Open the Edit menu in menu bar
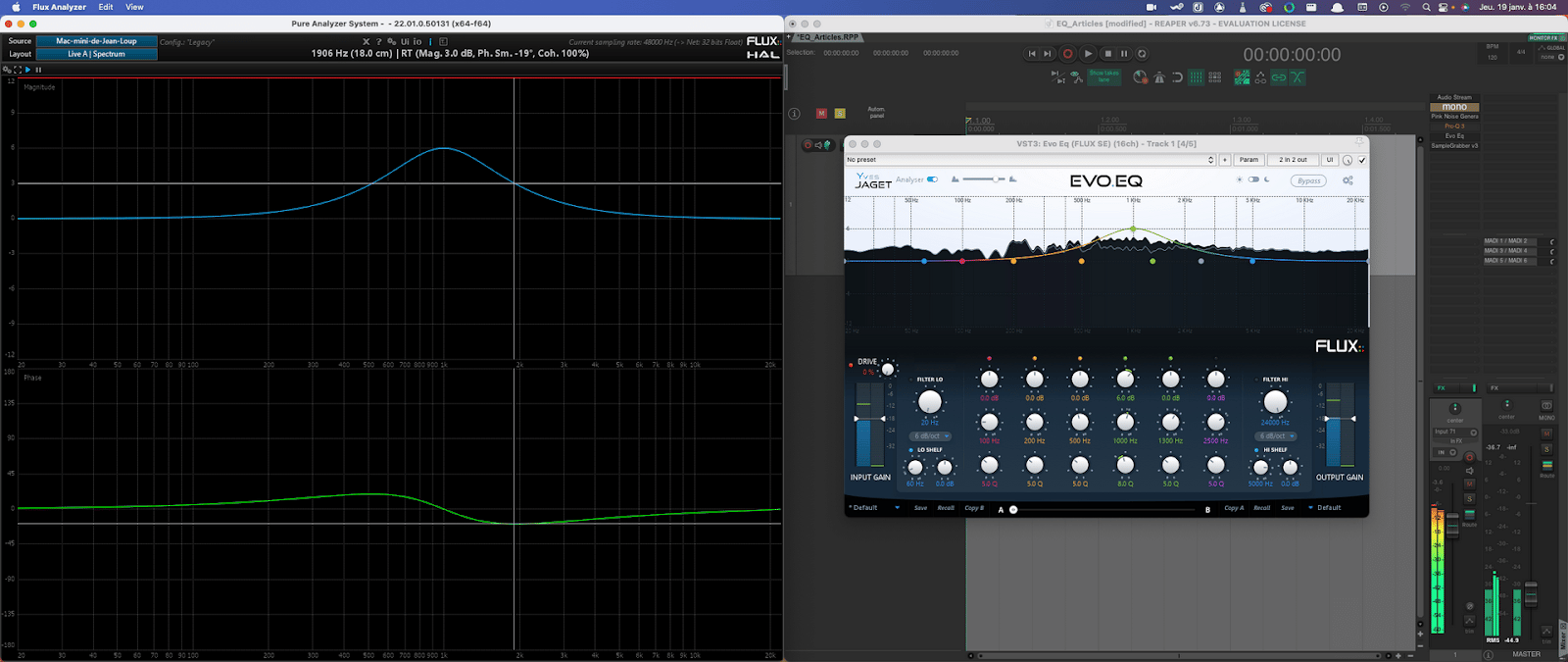1568x662 pixels. (x=106, y=7)
